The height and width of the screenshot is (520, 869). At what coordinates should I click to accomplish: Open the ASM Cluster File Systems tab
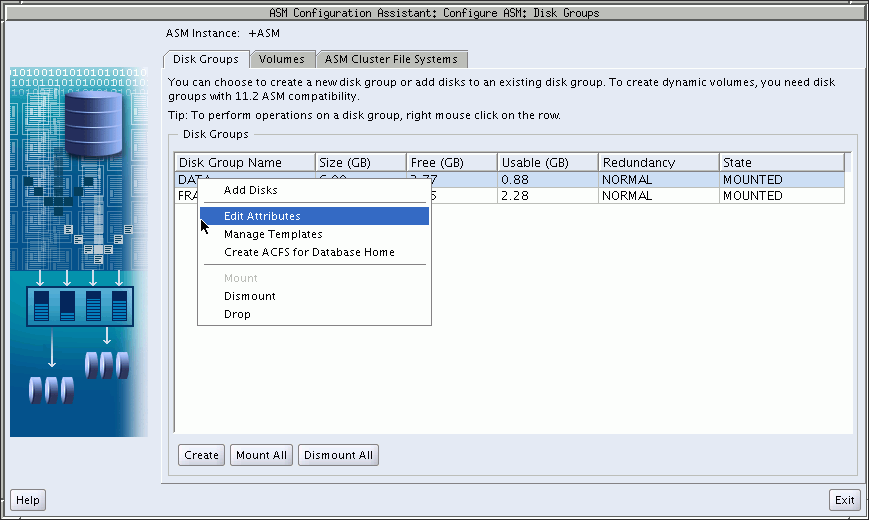pos(391,59)
